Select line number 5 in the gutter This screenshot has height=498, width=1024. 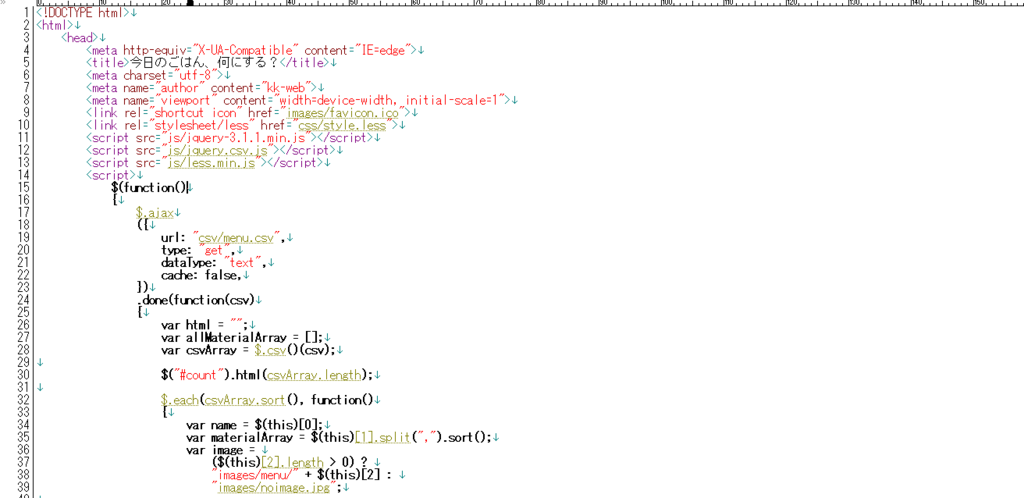[25, 63]
